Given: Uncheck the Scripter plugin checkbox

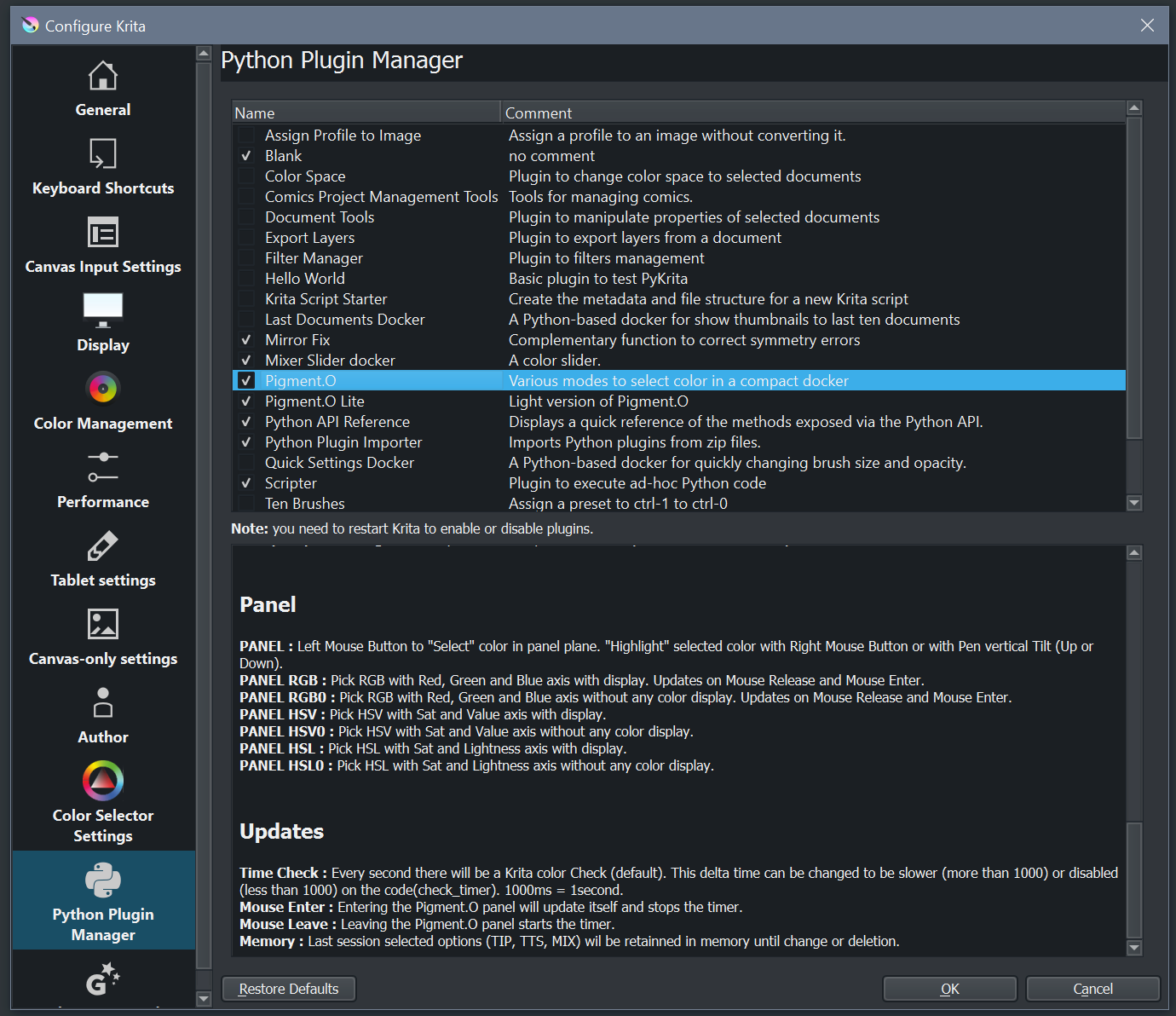Looking at the screenshot, I should click(246, 483).
